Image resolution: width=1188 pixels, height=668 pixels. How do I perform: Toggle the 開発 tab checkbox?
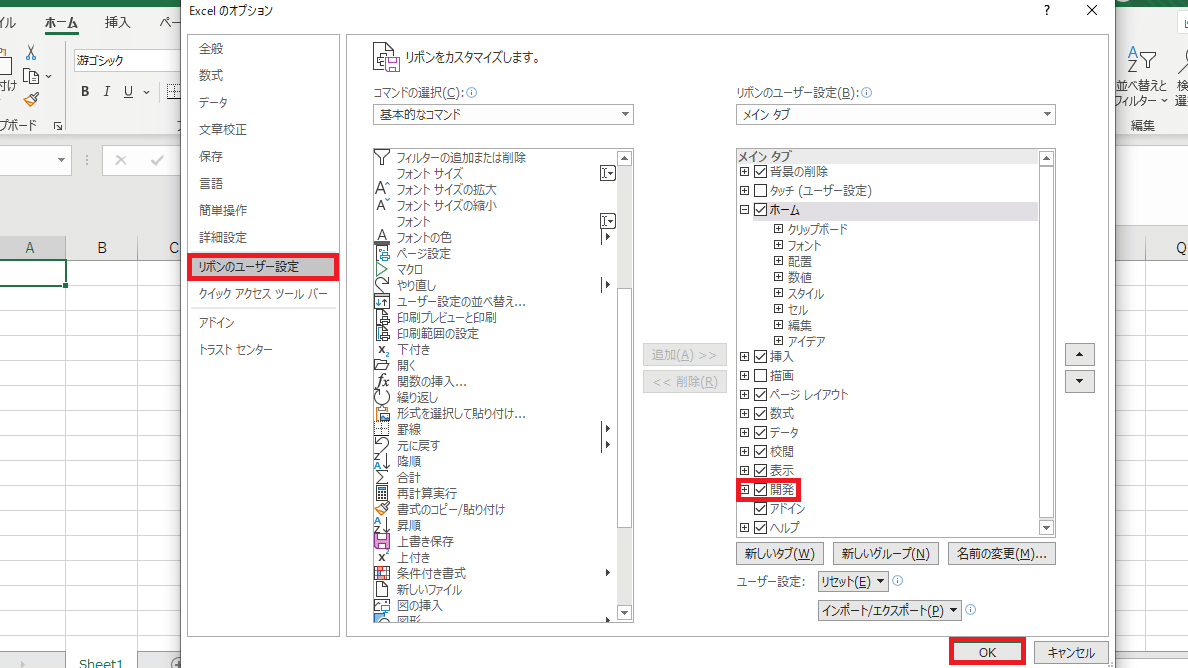[761, 490]
